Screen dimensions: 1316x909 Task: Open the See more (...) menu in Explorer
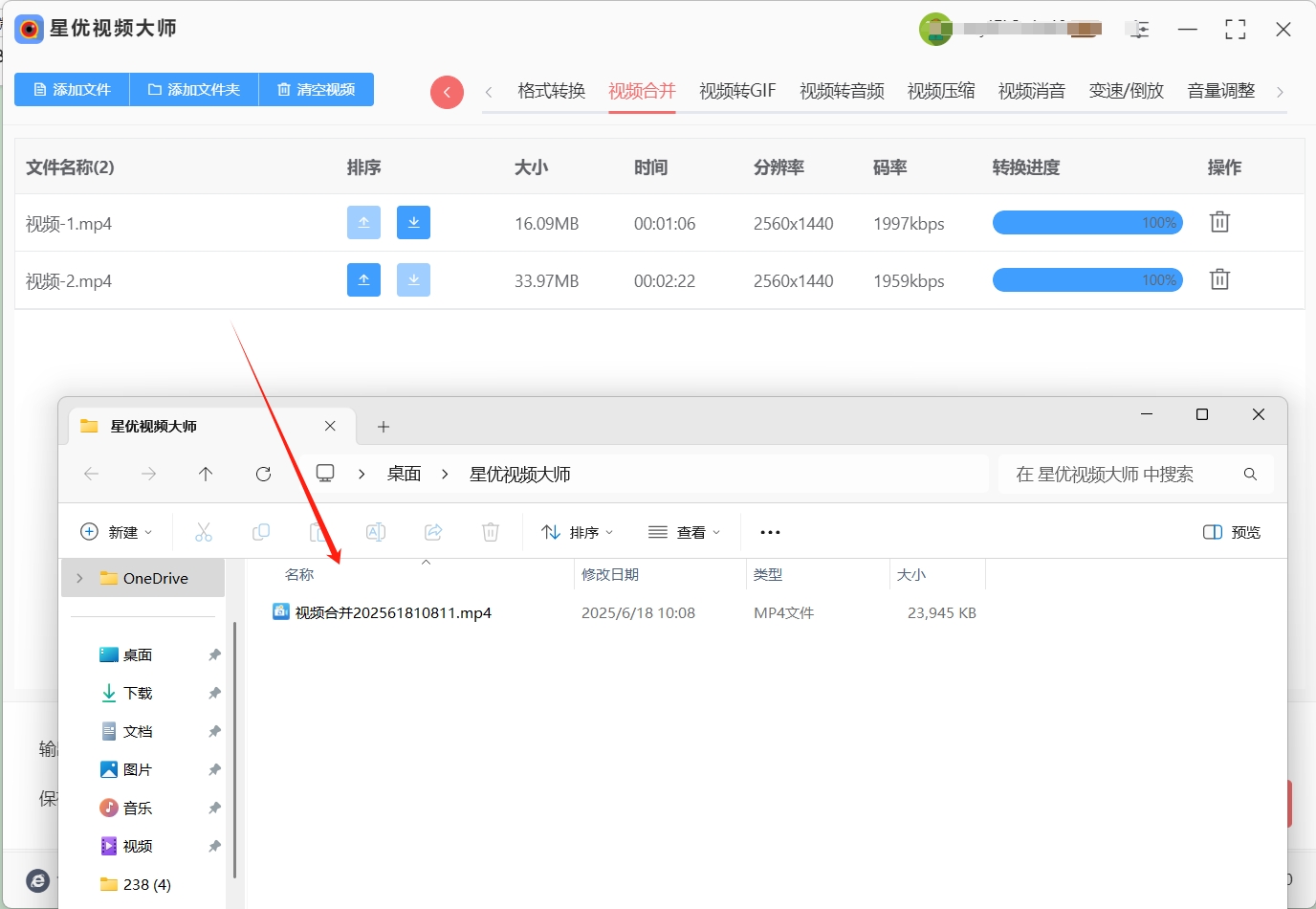pos(770,532)
